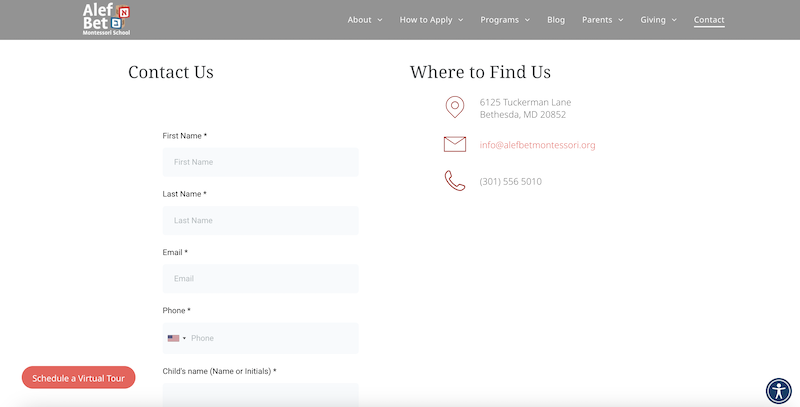Open the Giving navigation dropdown
Viewport: 800px width, 407px height.
(658, 20)
